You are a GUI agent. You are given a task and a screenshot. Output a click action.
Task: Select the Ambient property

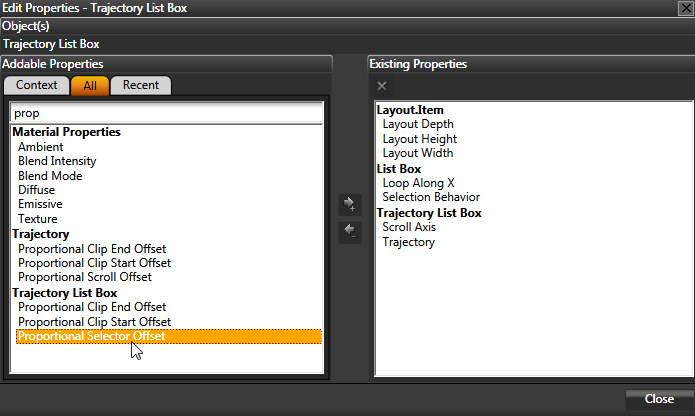tap(41, 147)
